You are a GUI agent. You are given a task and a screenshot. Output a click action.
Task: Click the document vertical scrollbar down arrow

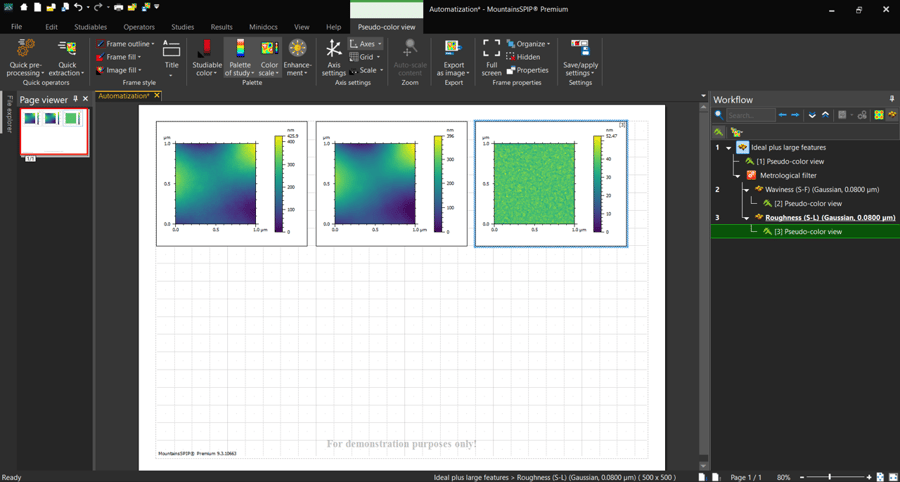point(704,465)
